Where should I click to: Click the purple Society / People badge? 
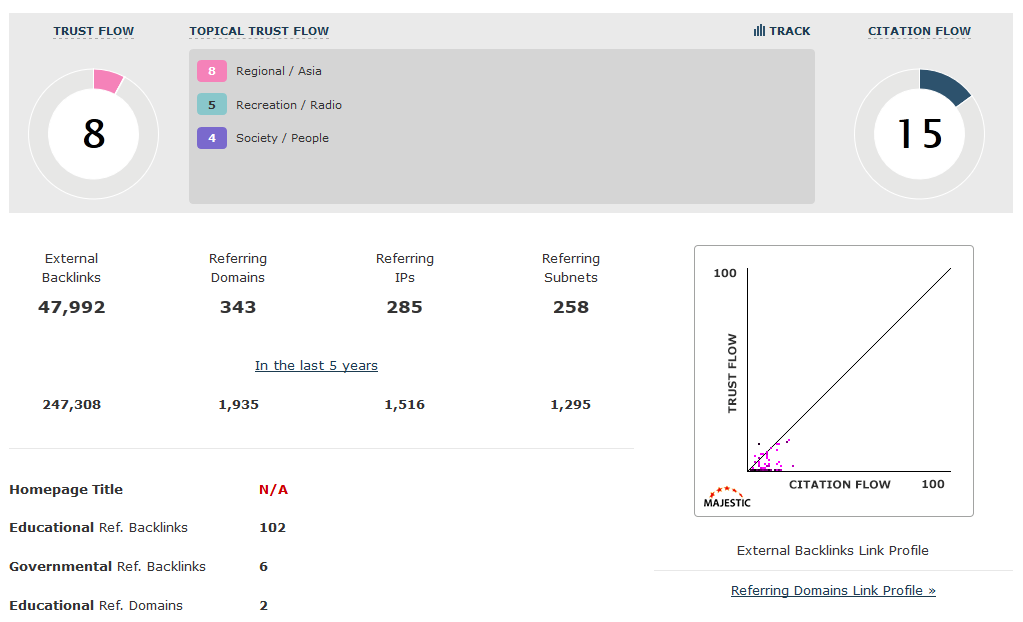pyautogui.click(x=212, y=138)
